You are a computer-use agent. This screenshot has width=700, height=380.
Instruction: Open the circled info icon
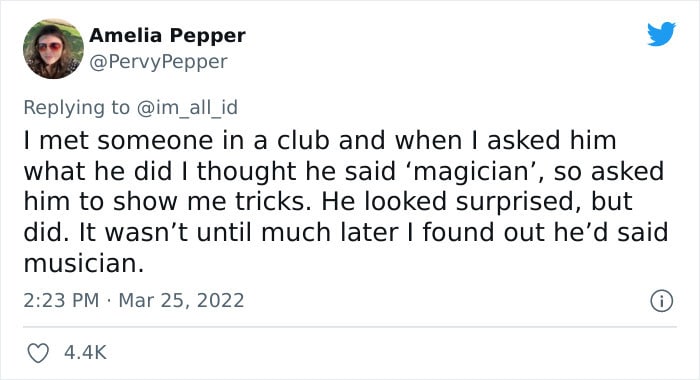pyautogui.click(x=661, y=301)
